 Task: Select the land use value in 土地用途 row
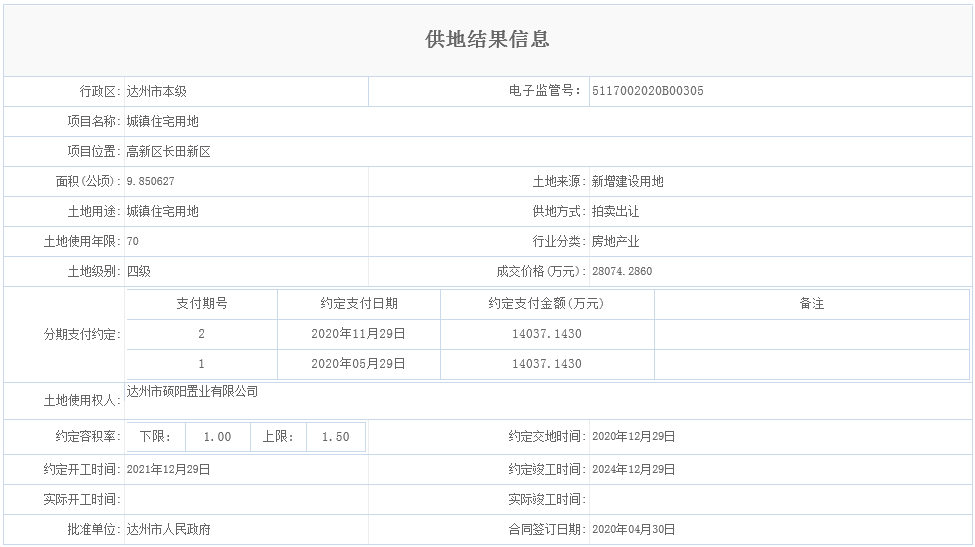[162, 211]
